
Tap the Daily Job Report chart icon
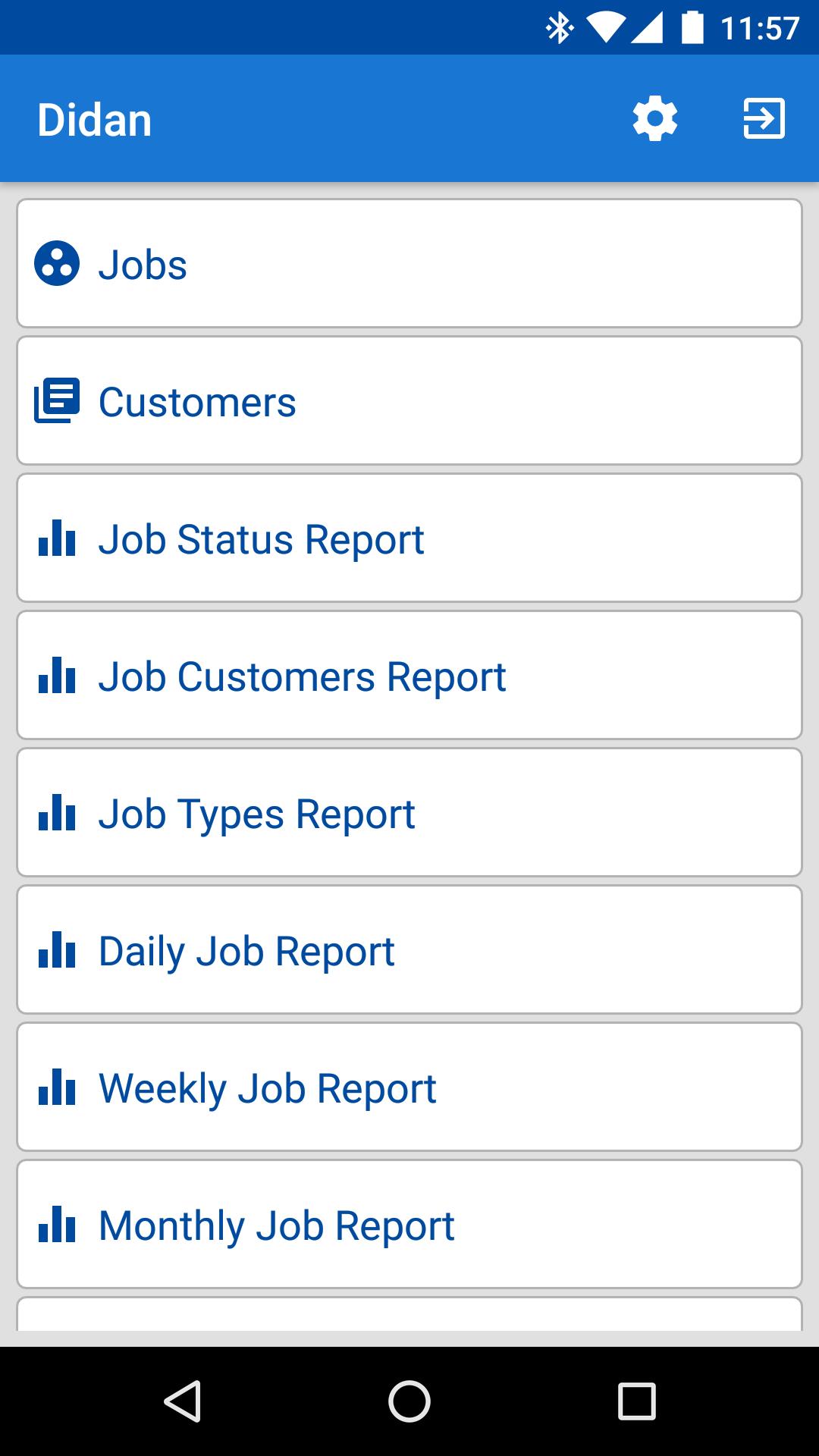[57, 950]
